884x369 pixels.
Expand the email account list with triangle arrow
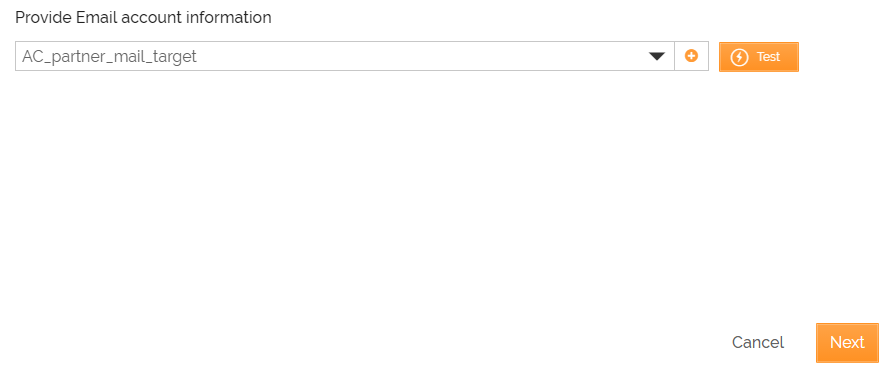(x=657, y=56)
